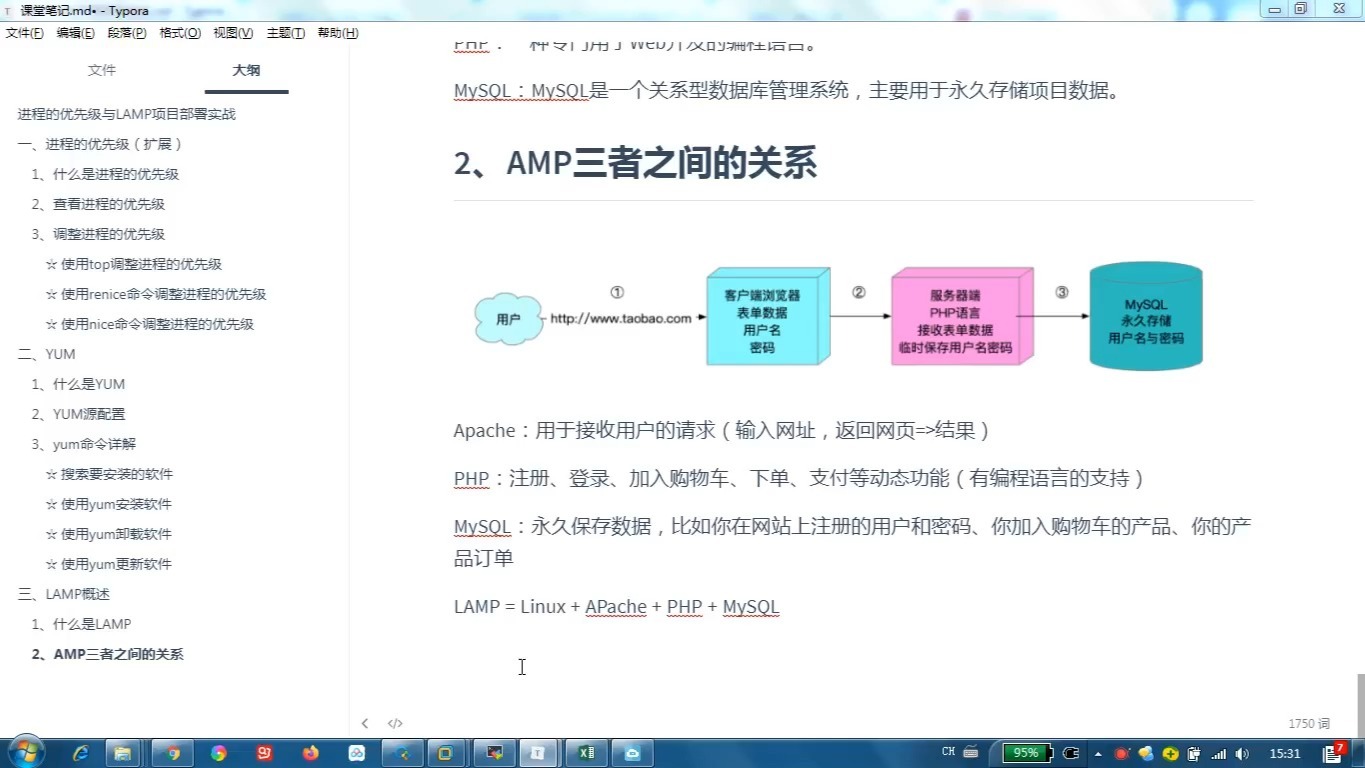
Task: Launch Internet Explorer from taskbar
Action: pyautogui.click(x=81, y=753)
